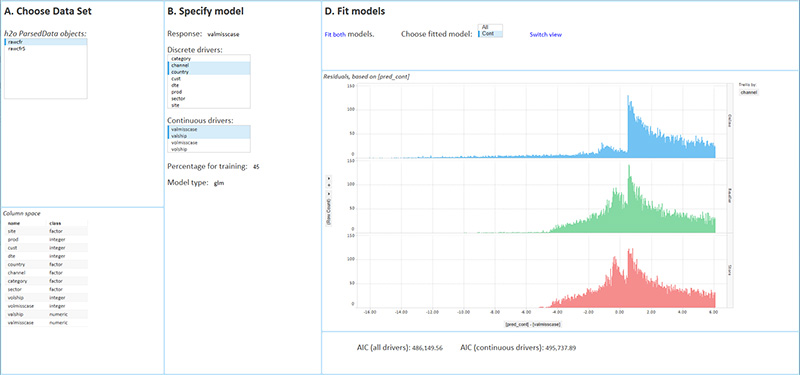Click the topmost arrow icon beside the y-axis
The height and width of the screenshot is (375, 800).
pos(329,179)
